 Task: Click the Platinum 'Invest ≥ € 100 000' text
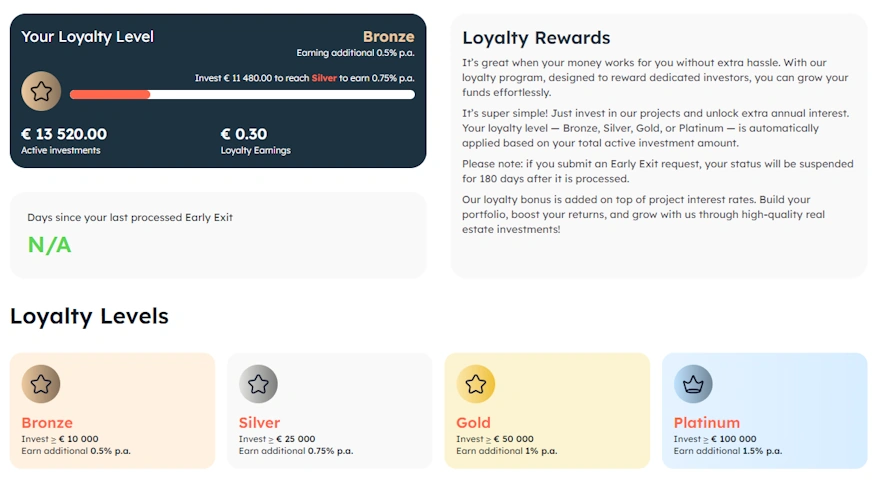(712, 439)
